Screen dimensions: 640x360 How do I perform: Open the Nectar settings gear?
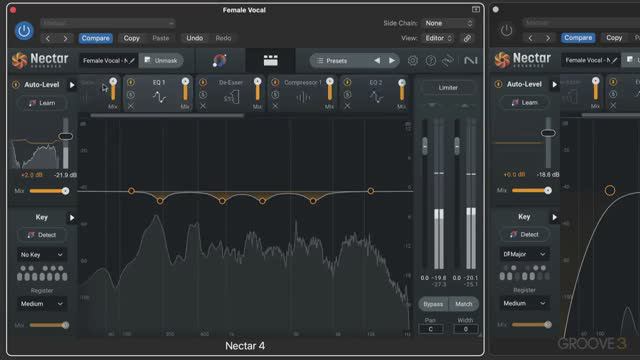click(413, 60)
